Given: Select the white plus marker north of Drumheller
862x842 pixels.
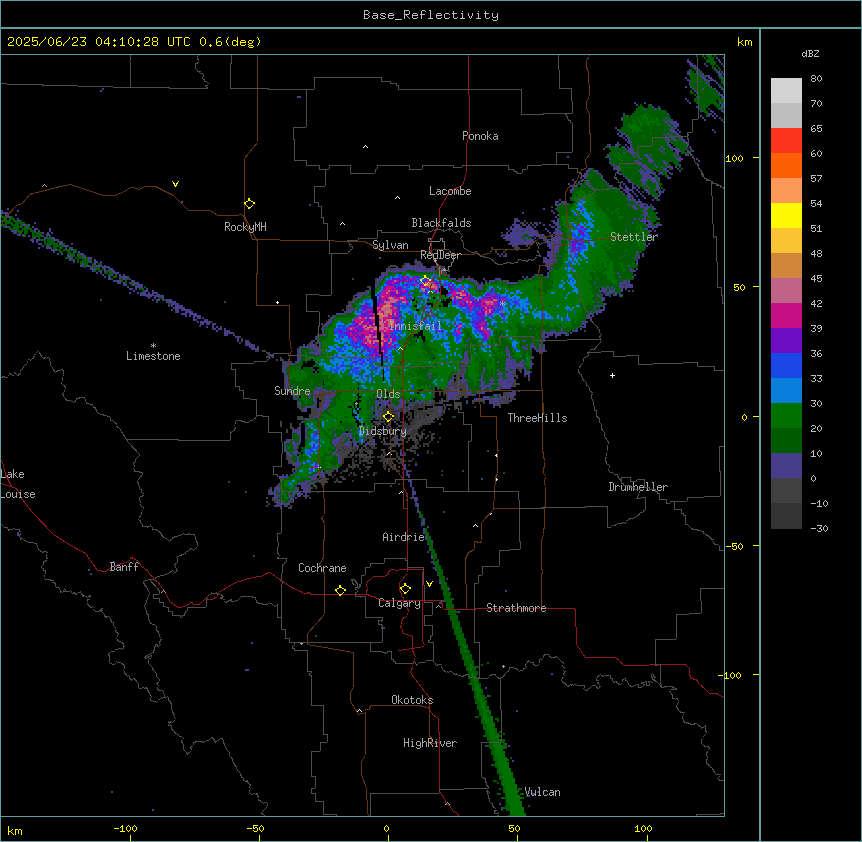Looking at the screenshot, I should coord(612,375).
